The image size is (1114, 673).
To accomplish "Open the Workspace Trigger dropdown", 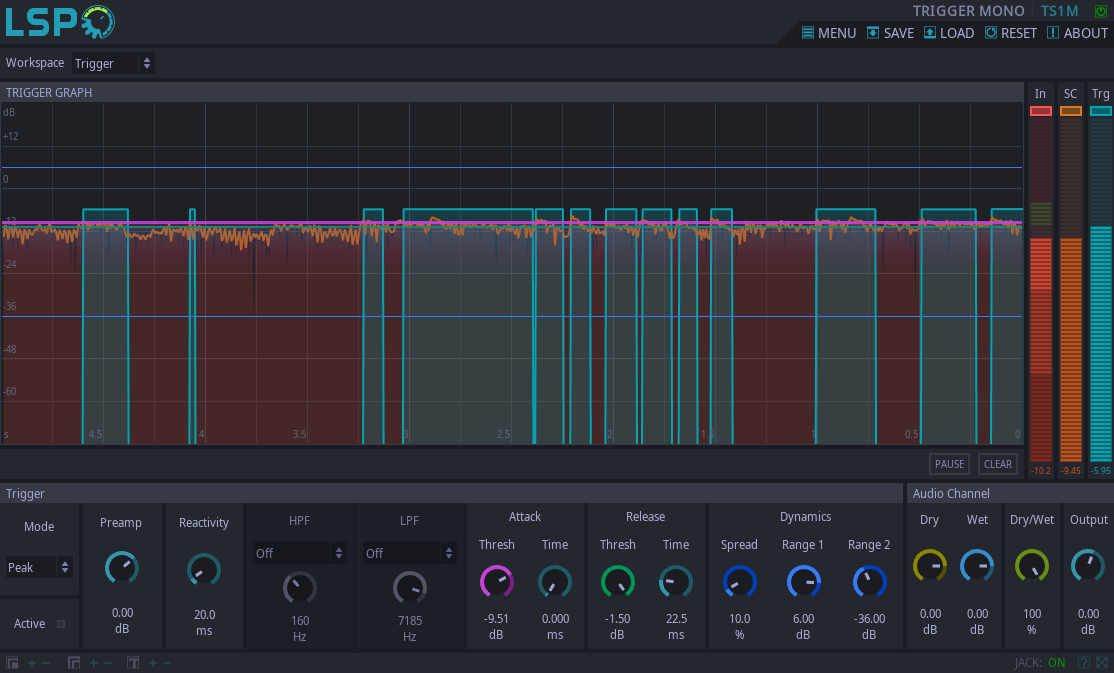I will [112, 63].
